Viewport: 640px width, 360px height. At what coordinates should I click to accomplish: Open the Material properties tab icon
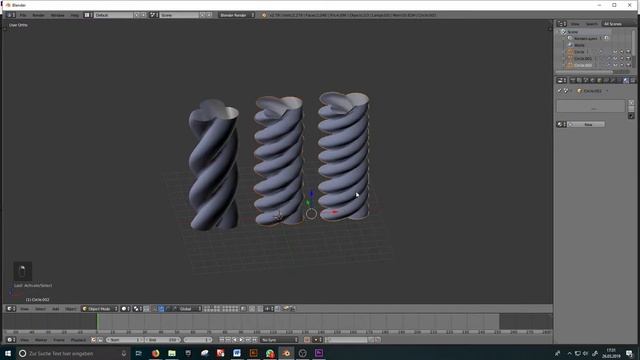point(626,80)
